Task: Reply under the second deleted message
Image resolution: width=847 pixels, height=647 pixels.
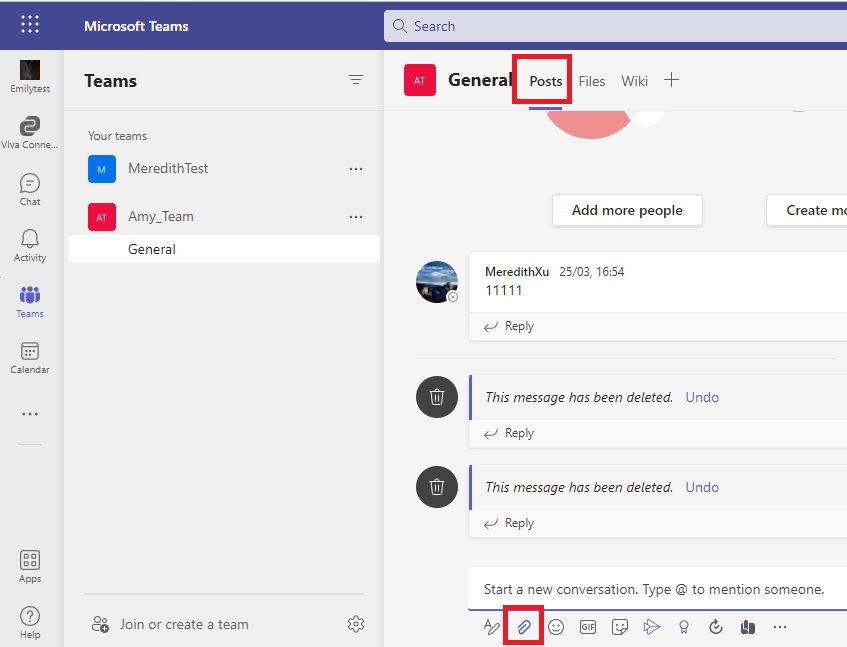Action: pyautogui.click(x=509, y=523)
